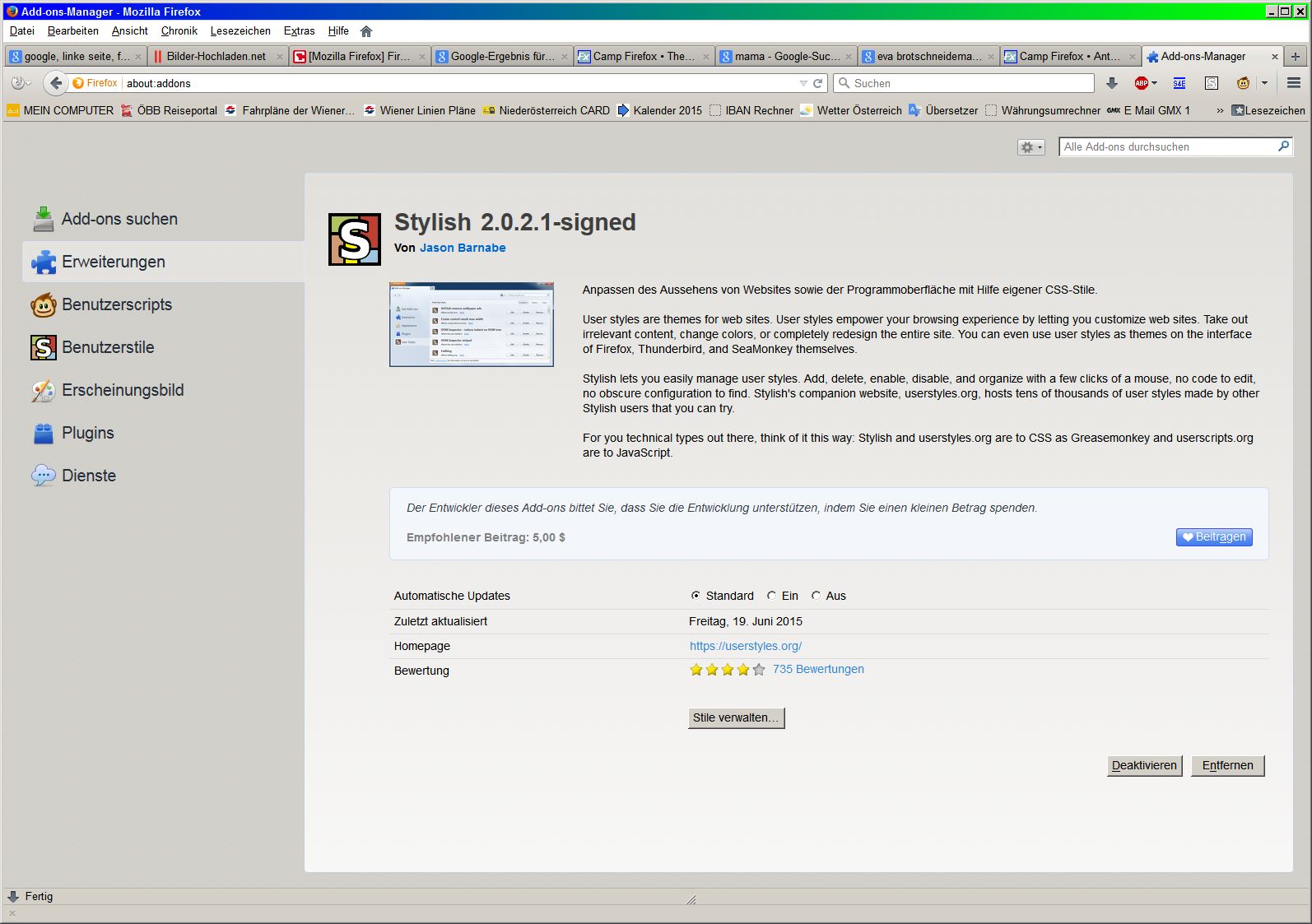Click the Suchen web search field

tap(964, 83)
